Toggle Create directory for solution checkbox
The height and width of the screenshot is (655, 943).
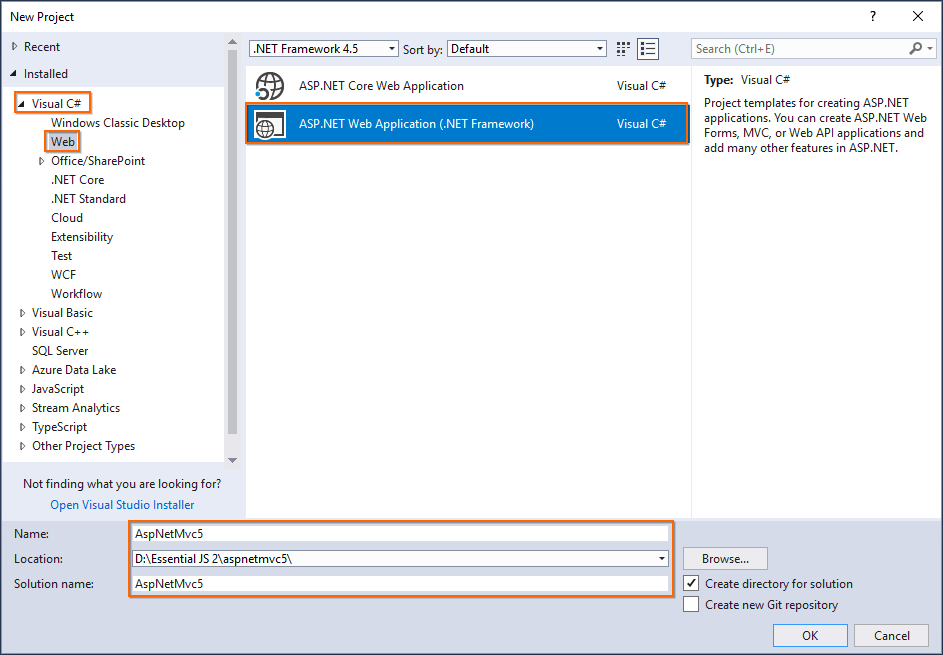[x=691, y=583]
